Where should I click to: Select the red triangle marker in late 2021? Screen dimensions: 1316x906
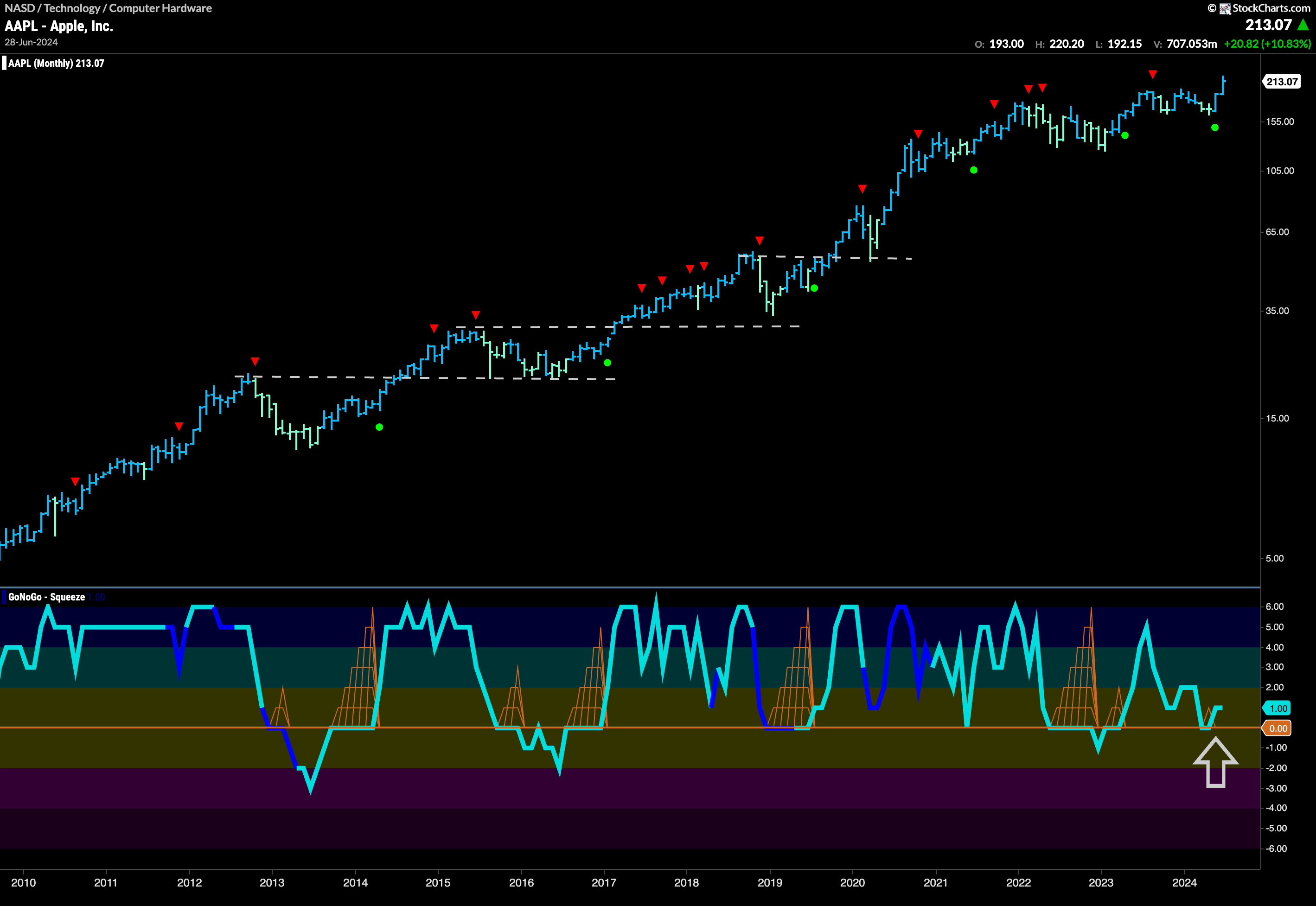tap(994, 104)
